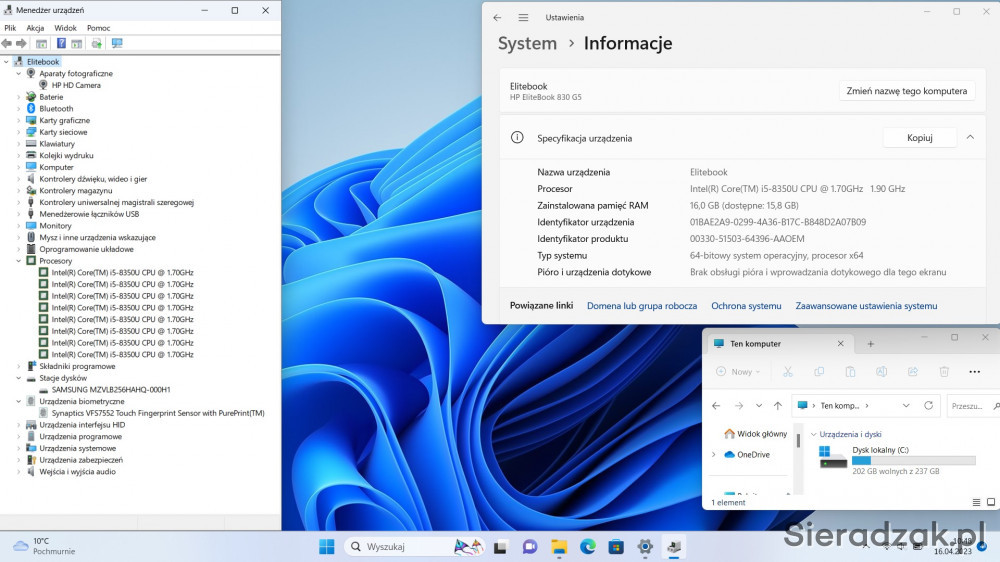Open the Zaawansowane ustawienia systemu link
This screenshot has height=562, width=1000.
866,306
